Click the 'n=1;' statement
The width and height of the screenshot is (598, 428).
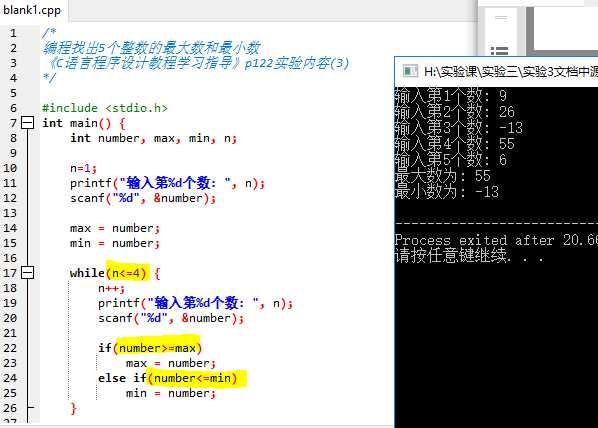[83, 168]
